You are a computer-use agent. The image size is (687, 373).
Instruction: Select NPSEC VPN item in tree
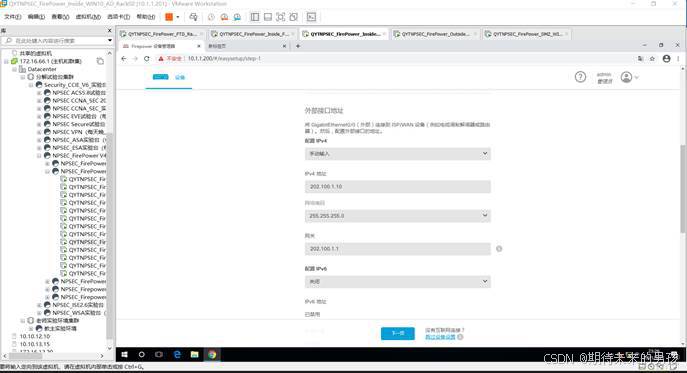pyautogui.click(x=74, y=132)
